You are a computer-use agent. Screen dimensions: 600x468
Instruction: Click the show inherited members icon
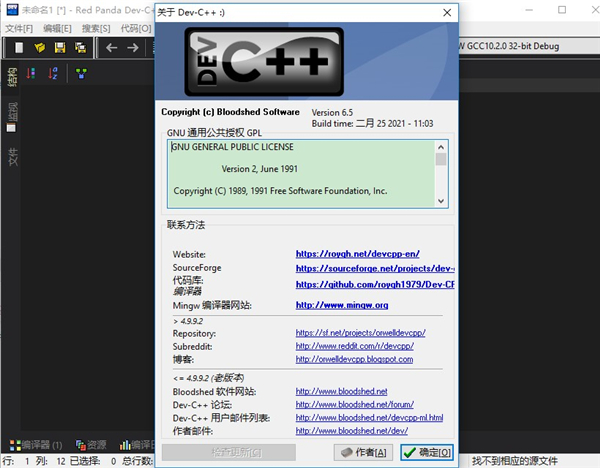click(81, 73)
